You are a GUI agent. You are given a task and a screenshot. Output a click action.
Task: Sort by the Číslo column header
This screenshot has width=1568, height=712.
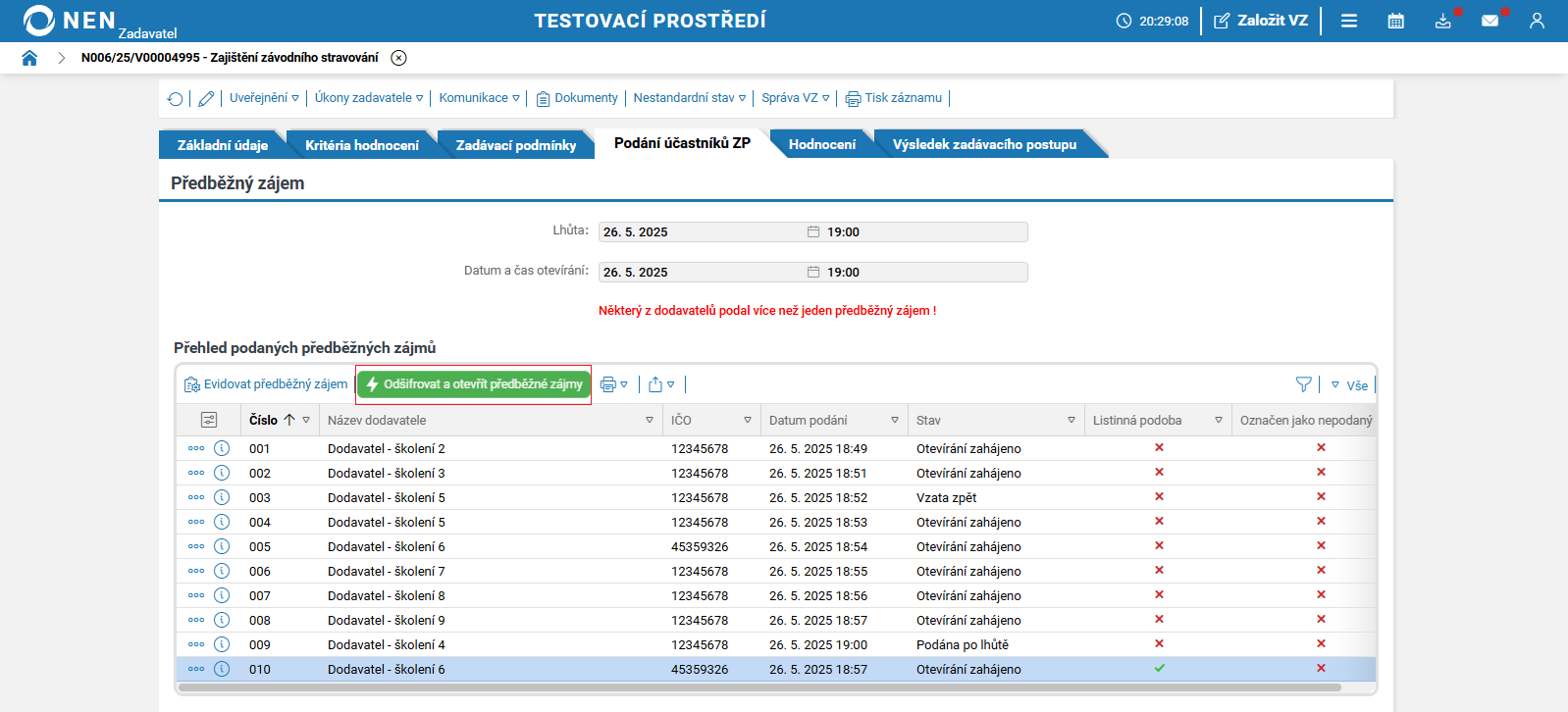(x=263, y=420)
